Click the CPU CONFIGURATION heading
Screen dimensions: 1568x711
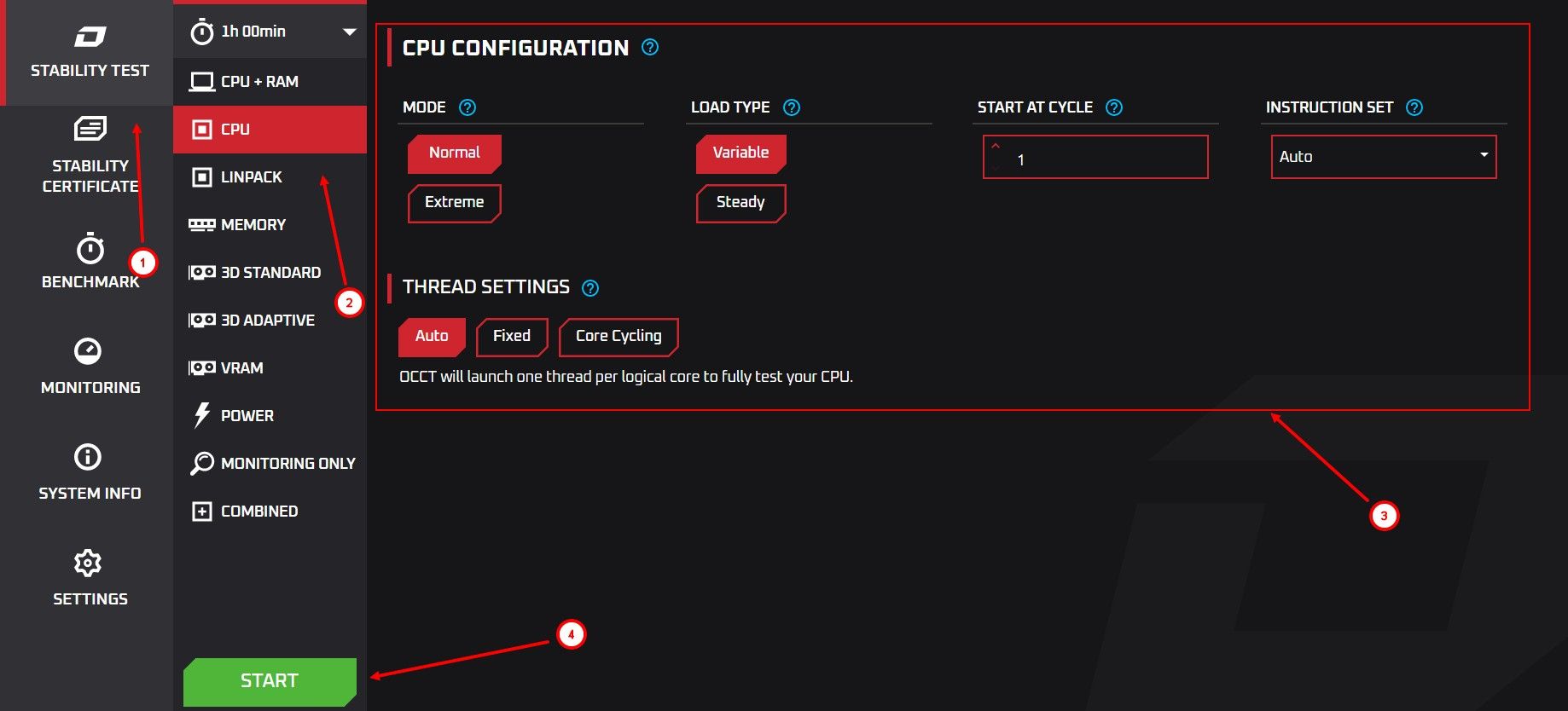pos(515,48)
